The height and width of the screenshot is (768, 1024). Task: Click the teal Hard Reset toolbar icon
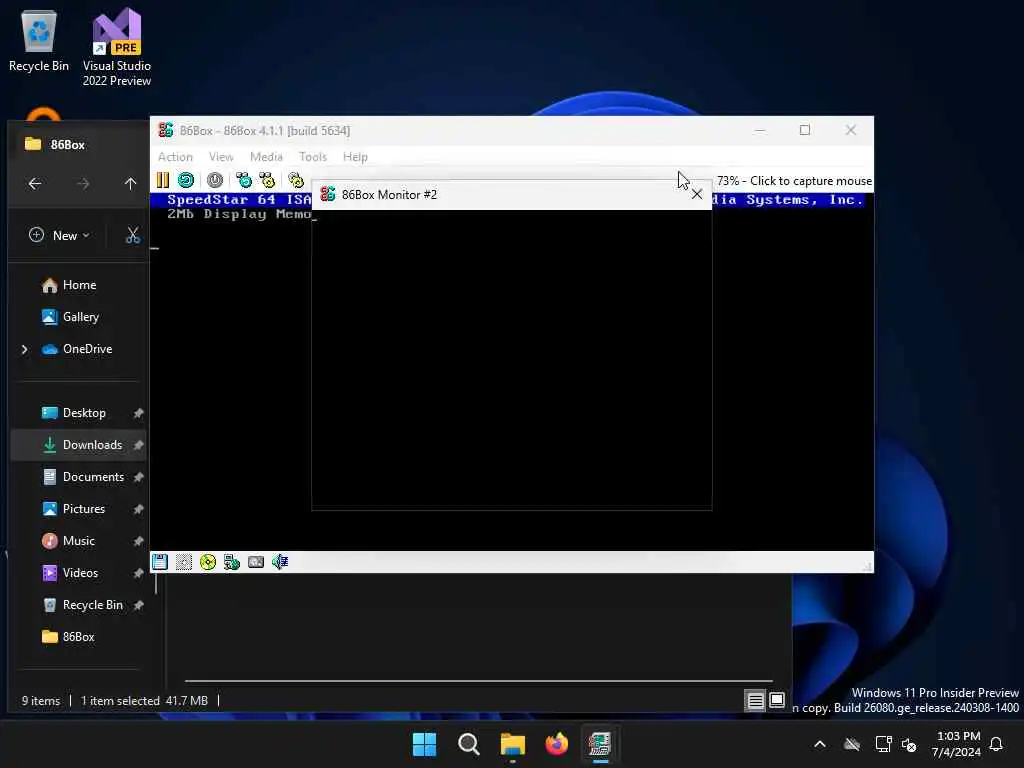[186, 180]
